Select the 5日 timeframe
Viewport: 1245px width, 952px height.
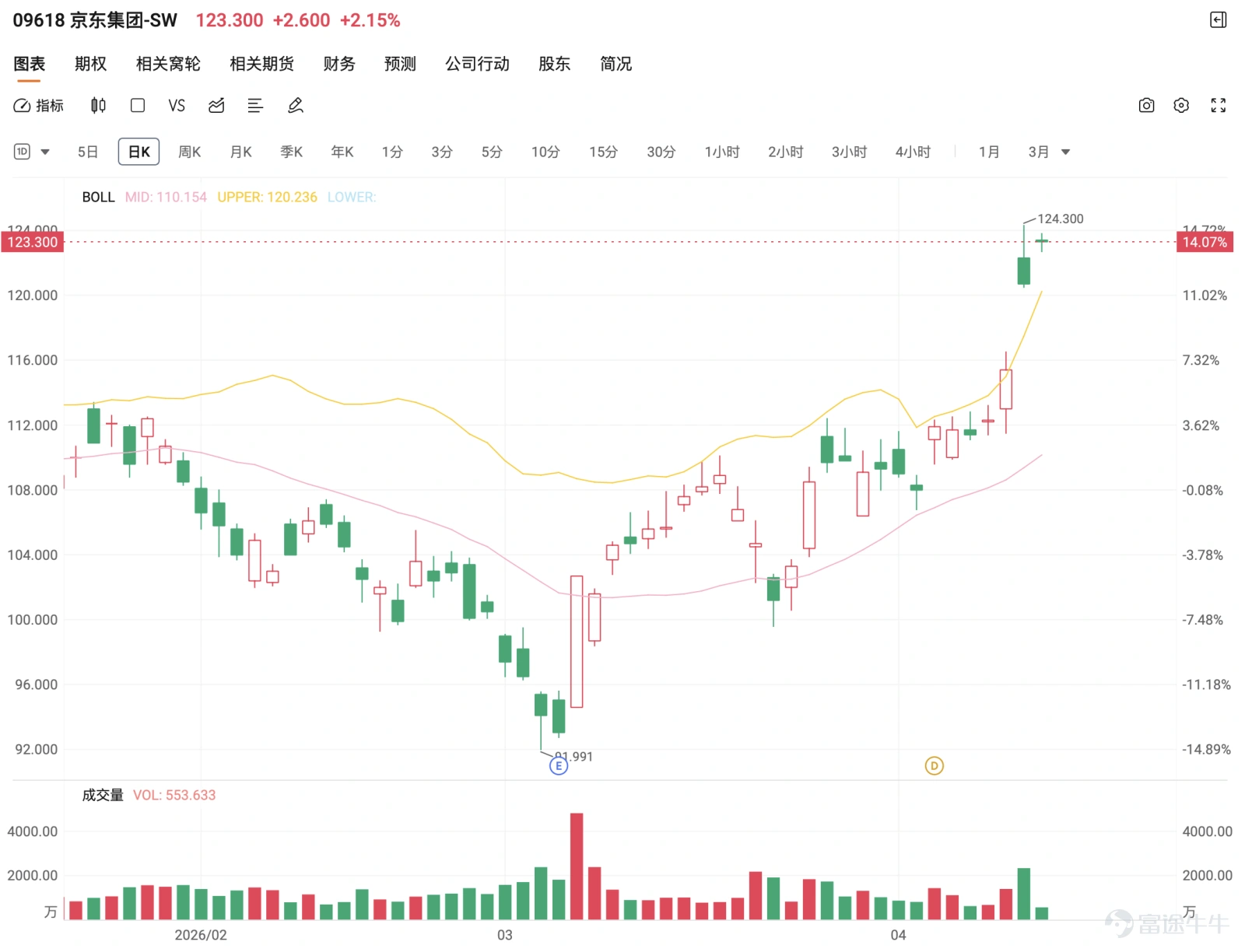tap(88, 152)
